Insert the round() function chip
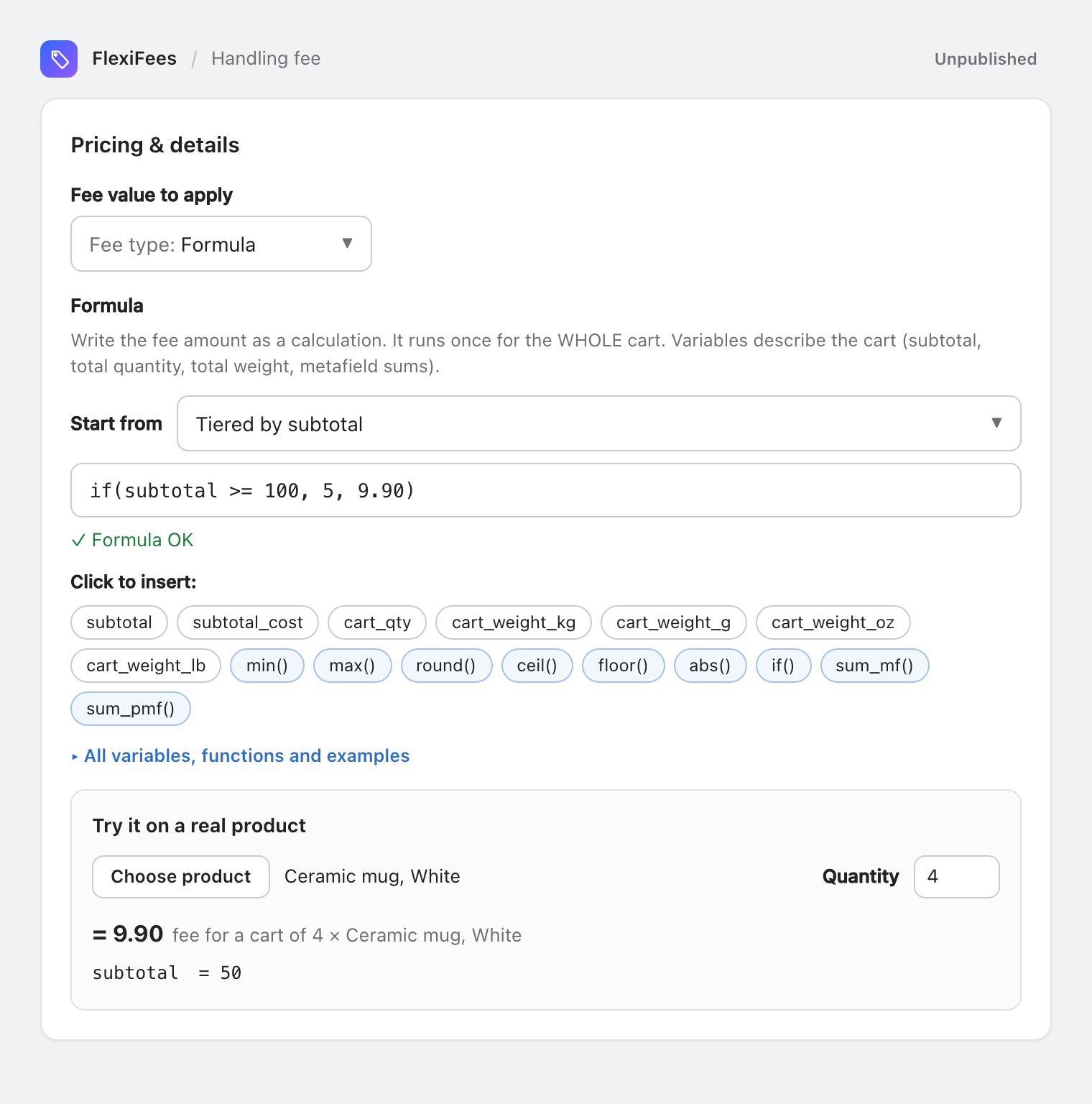This screenshot has height=1104, width=1092. coord(446,666)
